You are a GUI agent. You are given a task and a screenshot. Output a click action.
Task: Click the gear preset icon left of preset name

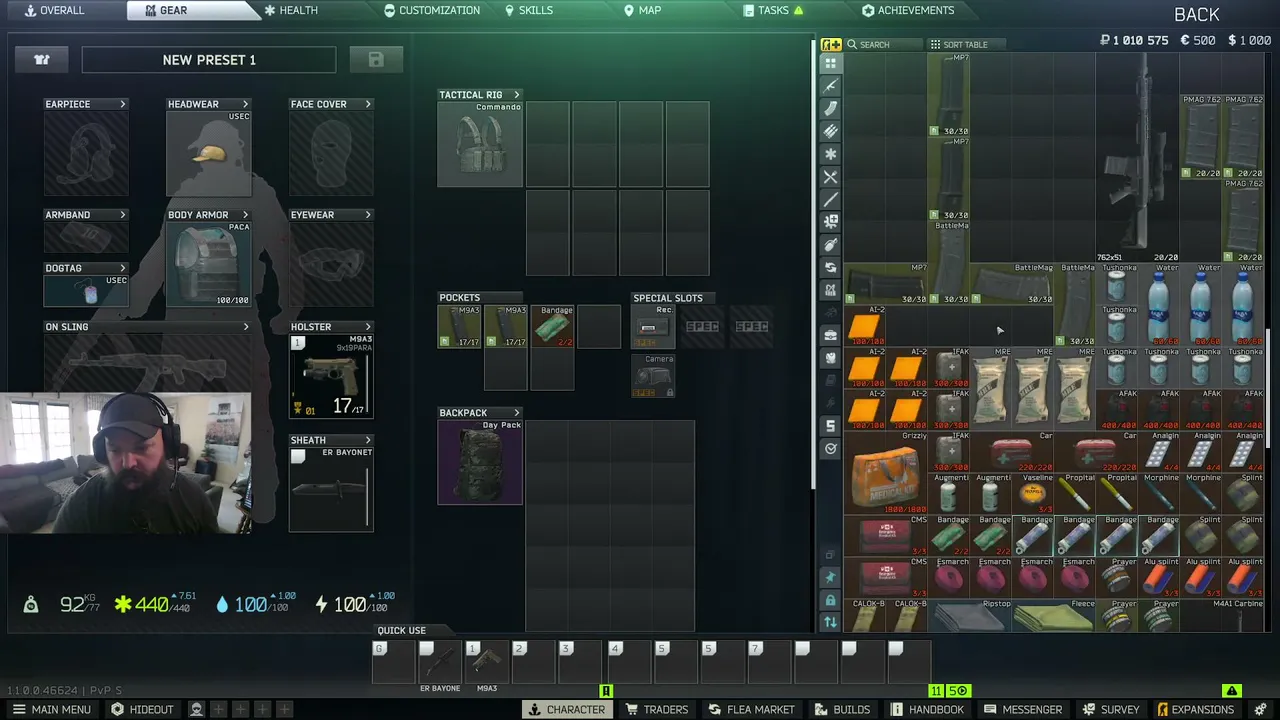tap(42, 60)
